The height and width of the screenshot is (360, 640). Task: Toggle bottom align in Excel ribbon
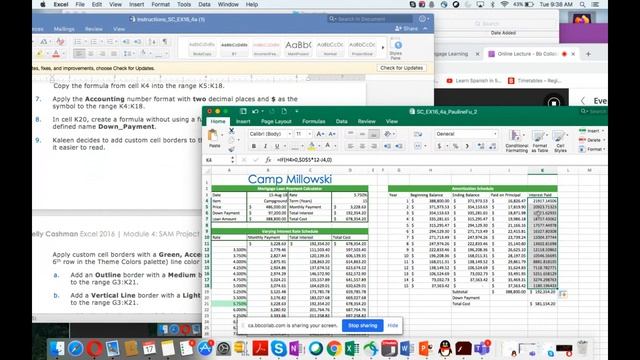point(373,134)
